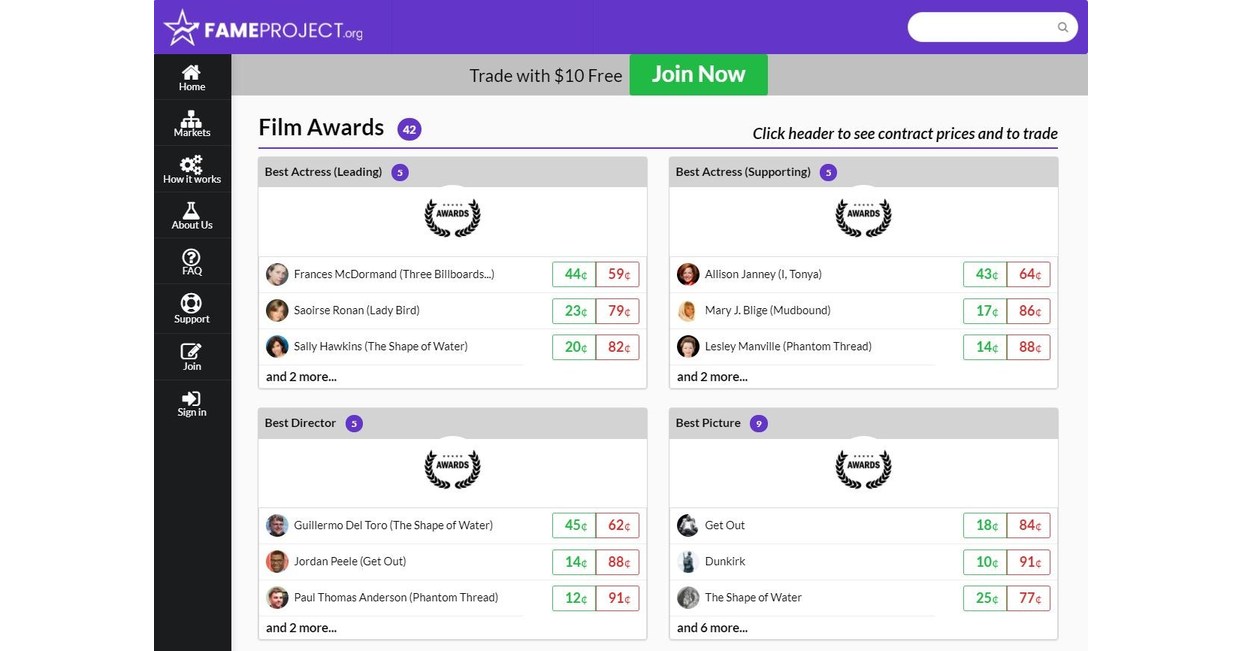Open the FAQ sidebar item

tap(192, 262)
